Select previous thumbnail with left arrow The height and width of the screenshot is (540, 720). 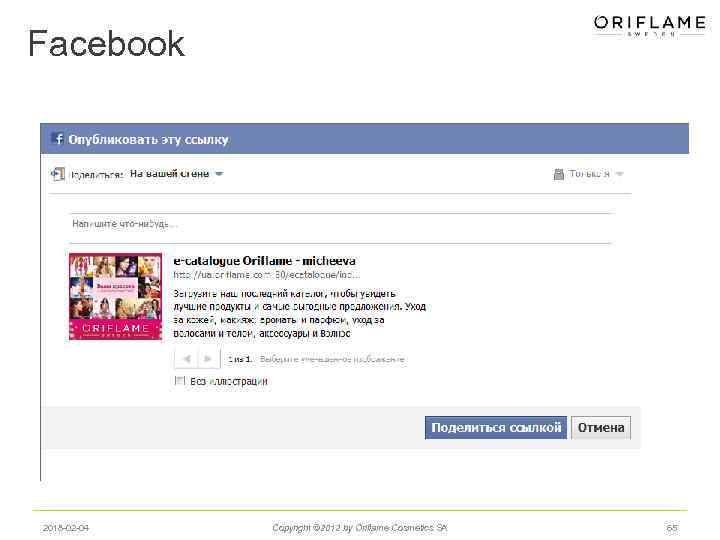(186, 359)
